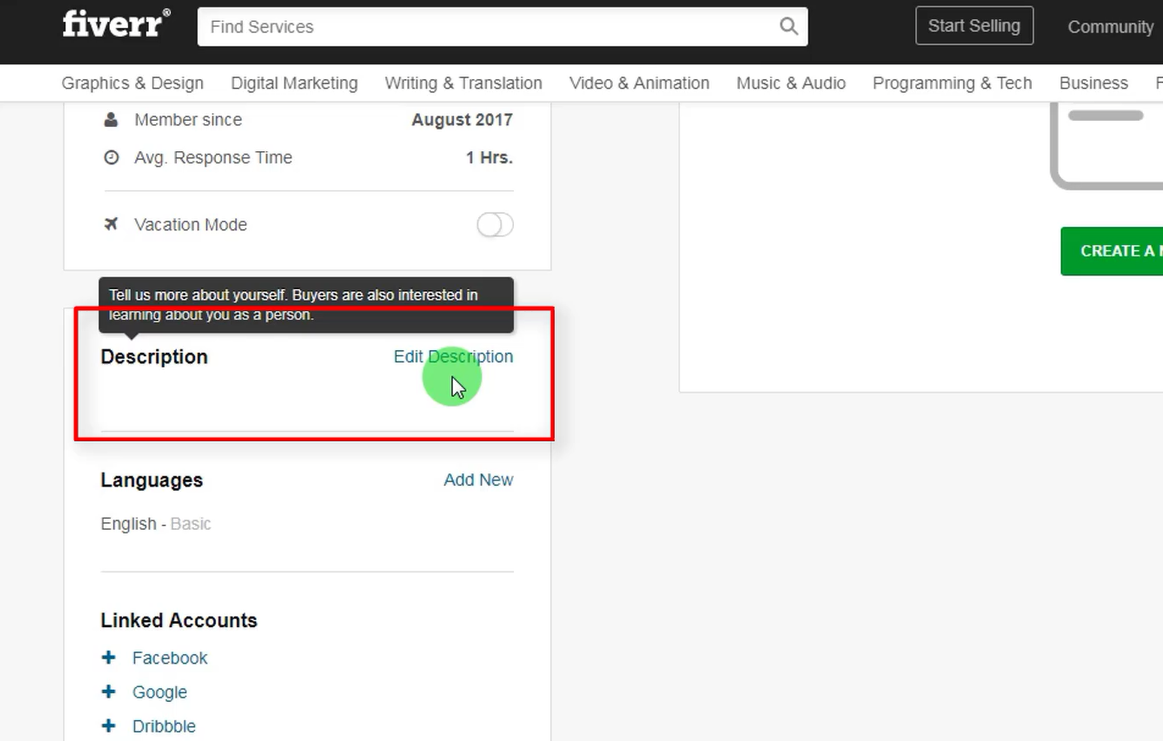Link the Dribbble account
The image size is (1163, 741).
(164, 726)
